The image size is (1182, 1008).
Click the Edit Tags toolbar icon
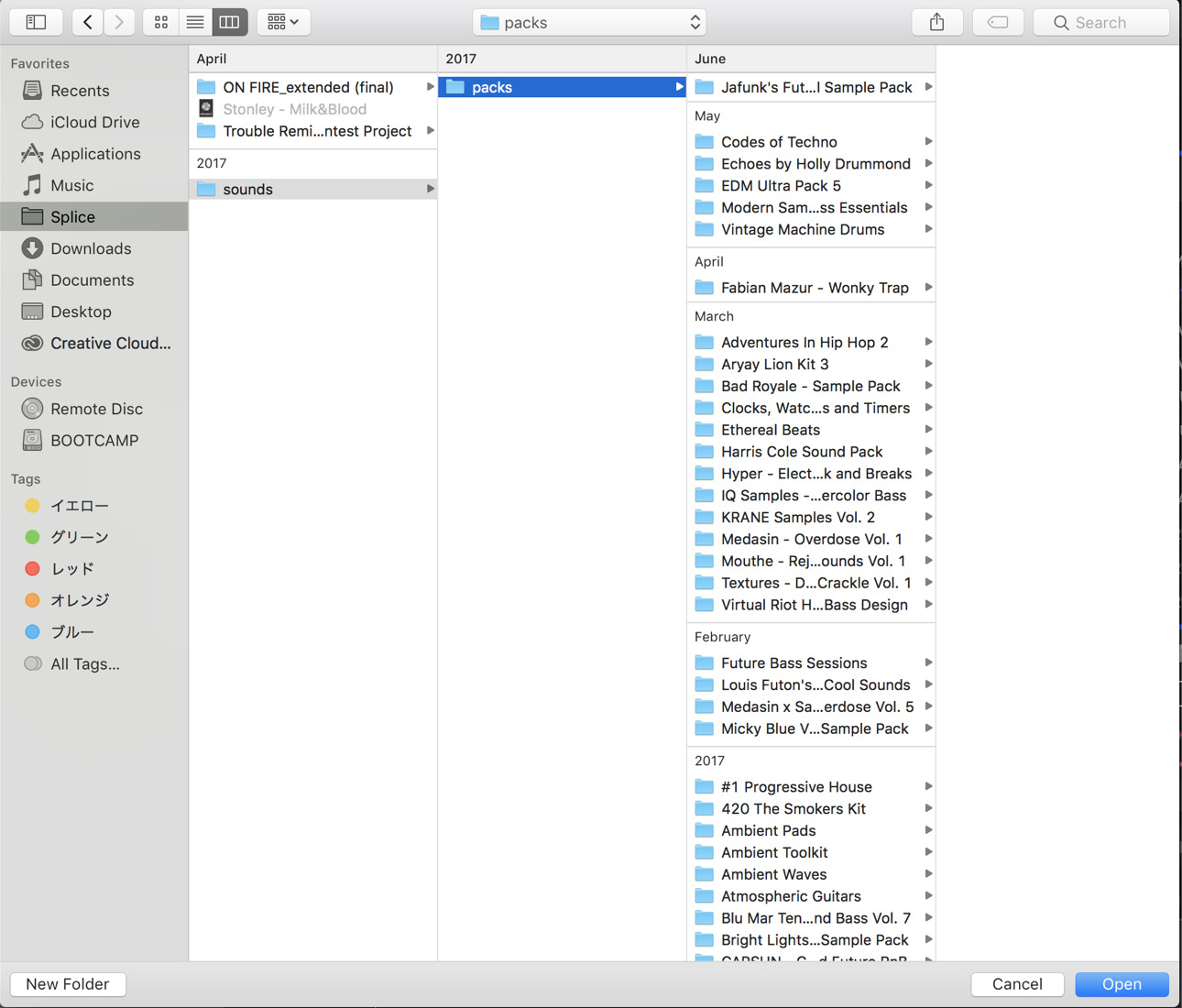[998, 22]
